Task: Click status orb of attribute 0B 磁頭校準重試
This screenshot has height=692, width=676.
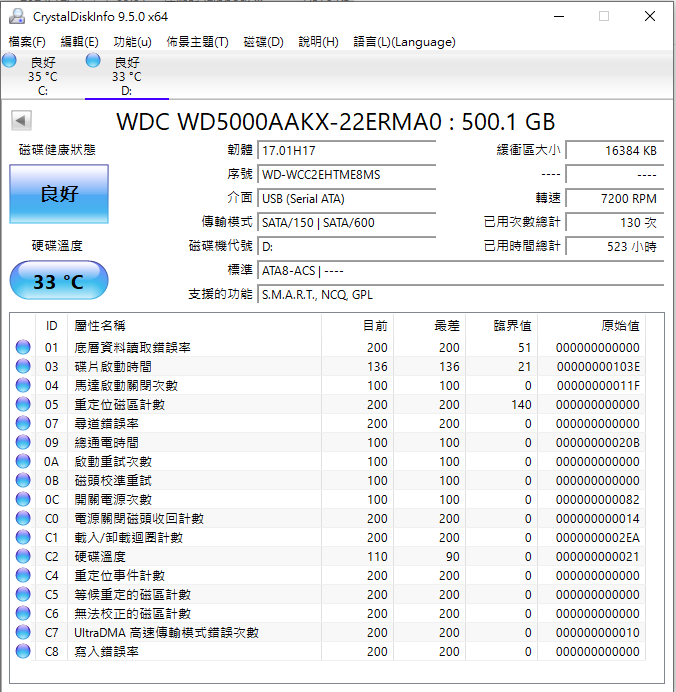Action: click(23, 480)
